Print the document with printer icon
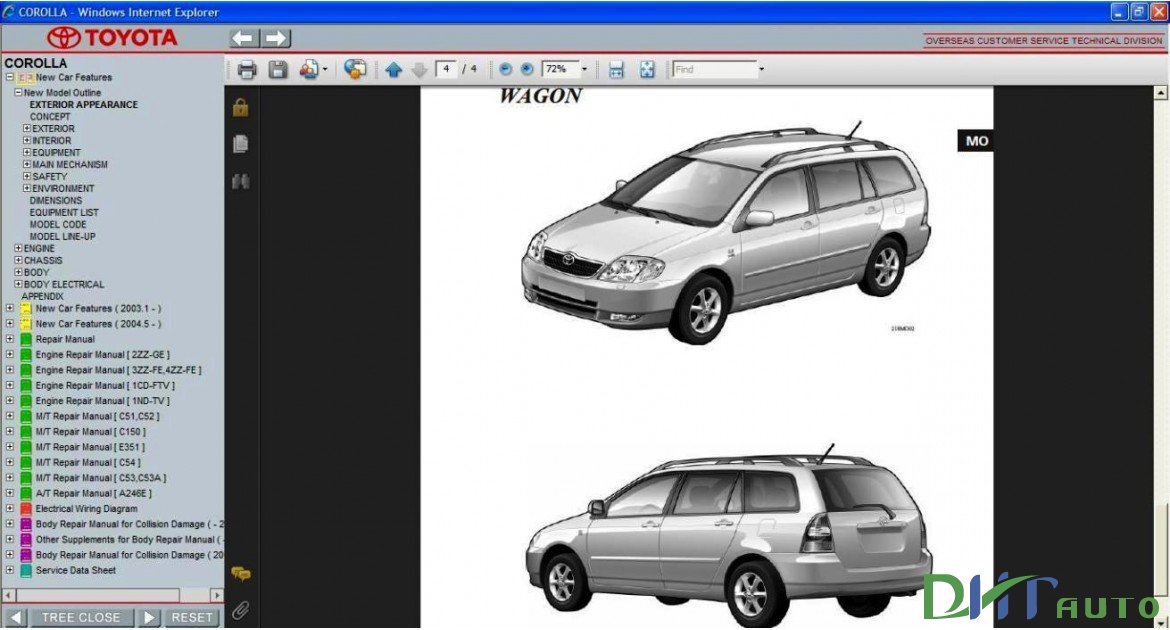Screen dimensions: 1170x630 click(x=247, y=70)
